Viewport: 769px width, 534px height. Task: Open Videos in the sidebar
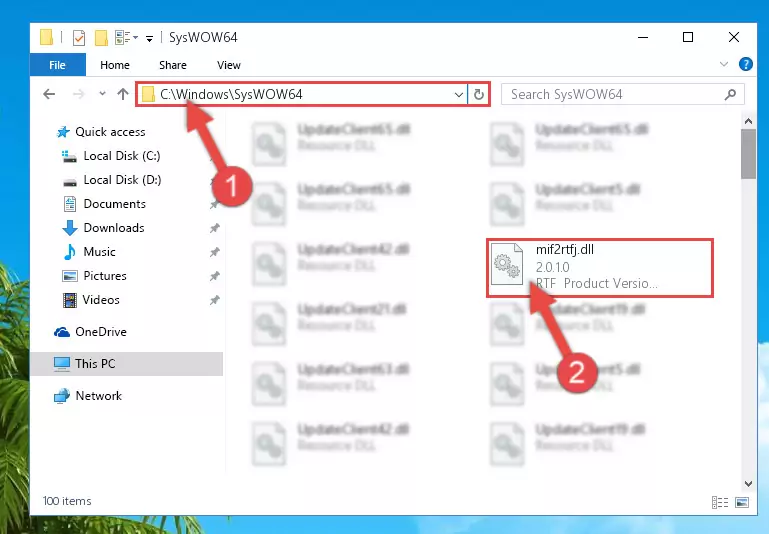click(101, 300)
